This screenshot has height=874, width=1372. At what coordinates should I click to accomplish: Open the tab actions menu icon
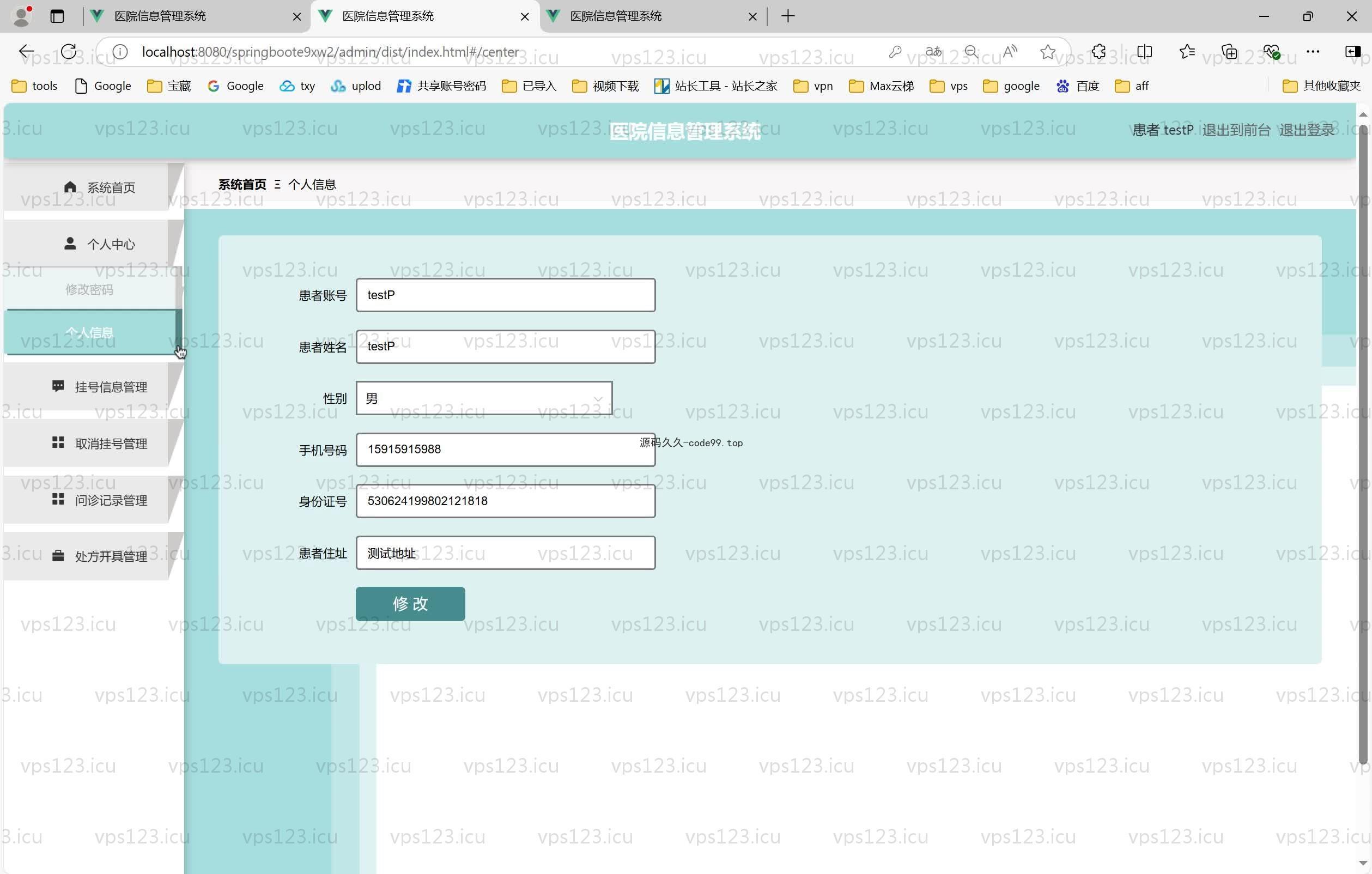[x=57, y=16]
